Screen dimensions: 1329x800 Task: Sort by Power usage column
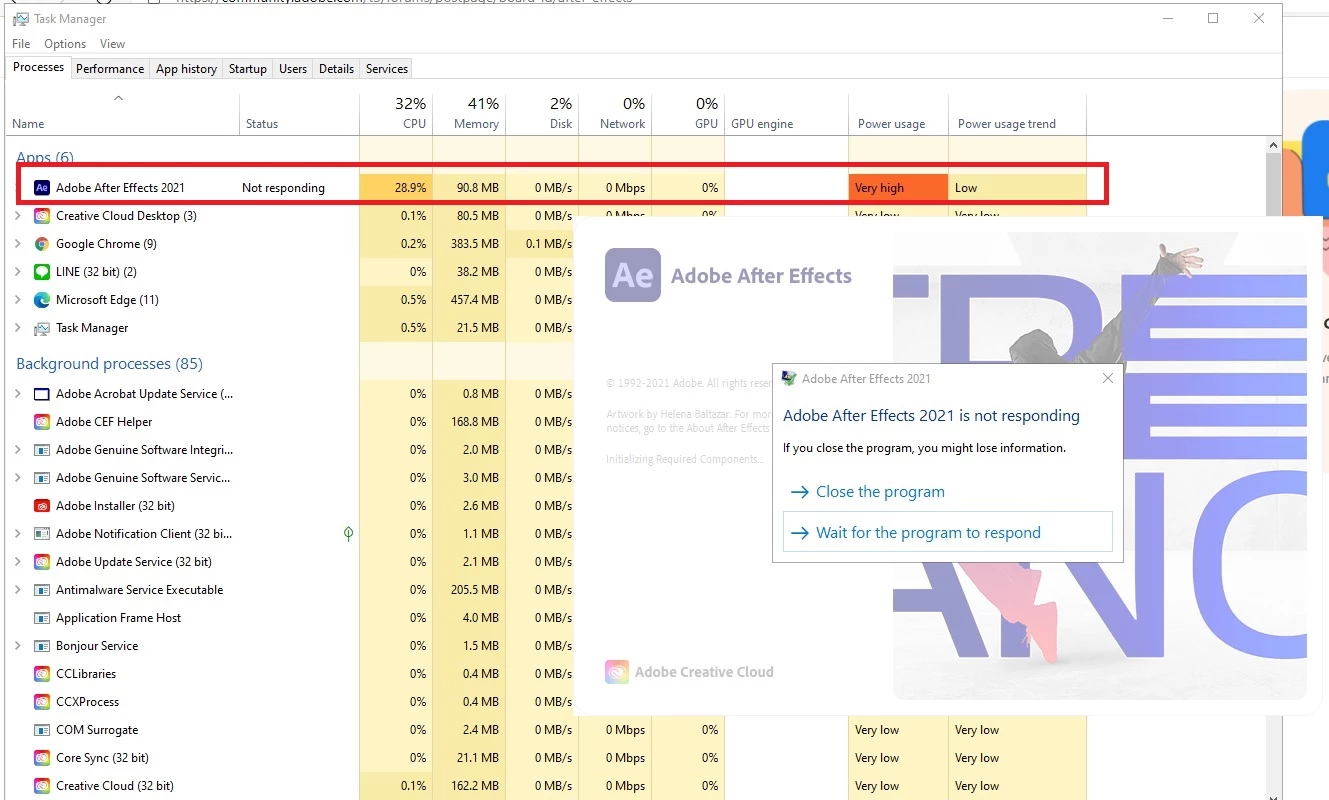pyautogui.click(x=898, y=114)
